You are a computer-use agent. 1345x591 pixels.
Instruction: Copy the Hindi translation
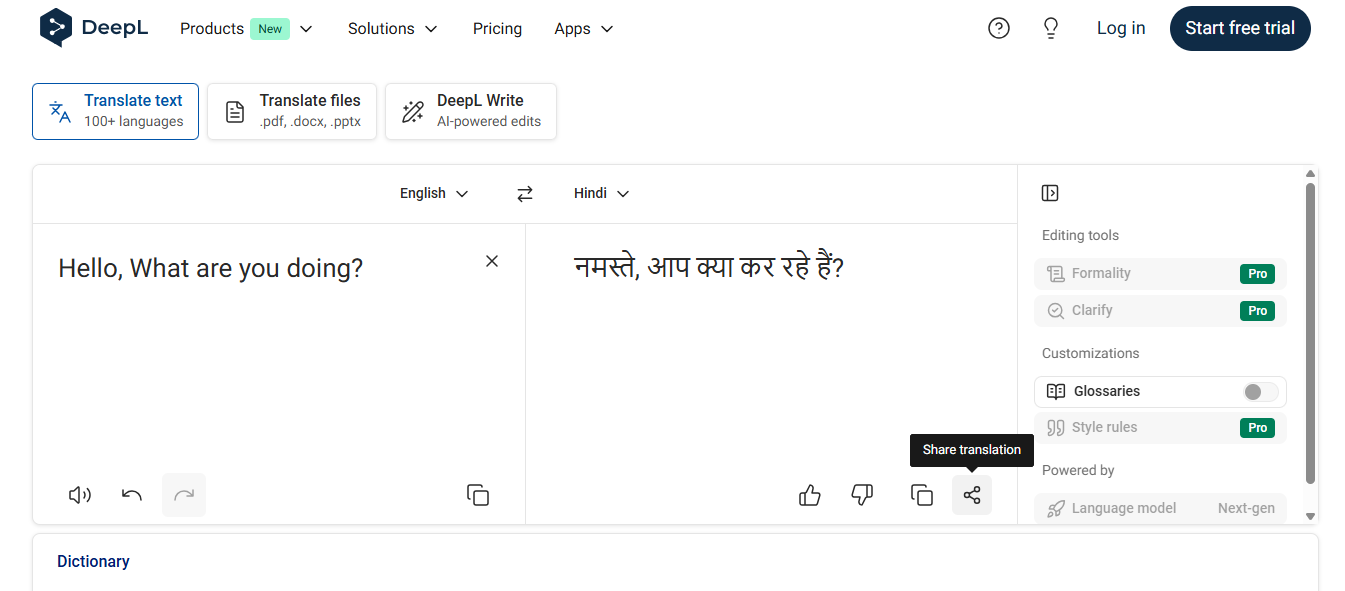coord(921,494)
